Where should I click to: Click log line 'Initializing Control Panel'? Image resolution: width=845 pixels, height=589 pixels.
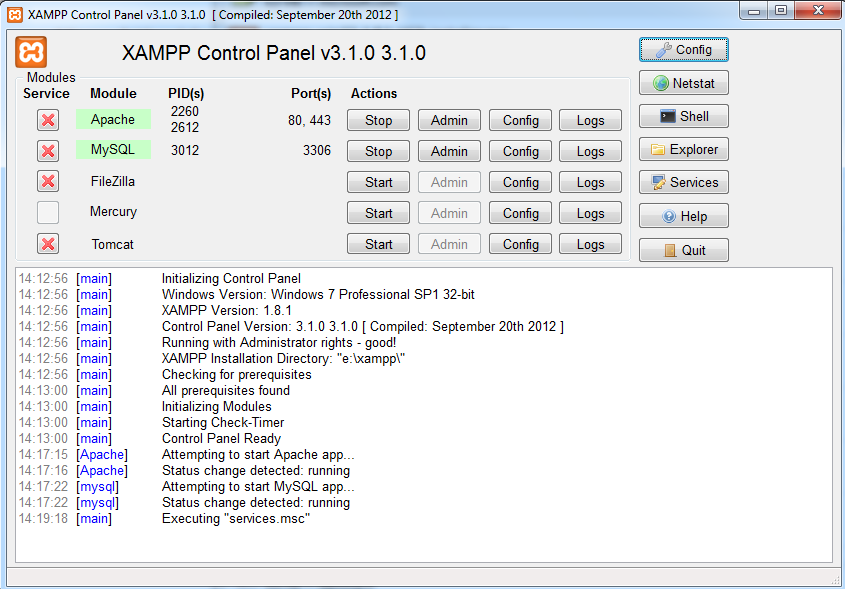[x=231, y=279]
